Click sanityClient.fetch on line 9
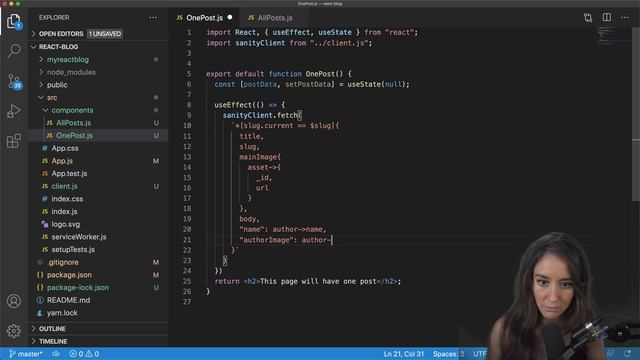The width and height of the screenshot is (640, 360). pos(260,116)
